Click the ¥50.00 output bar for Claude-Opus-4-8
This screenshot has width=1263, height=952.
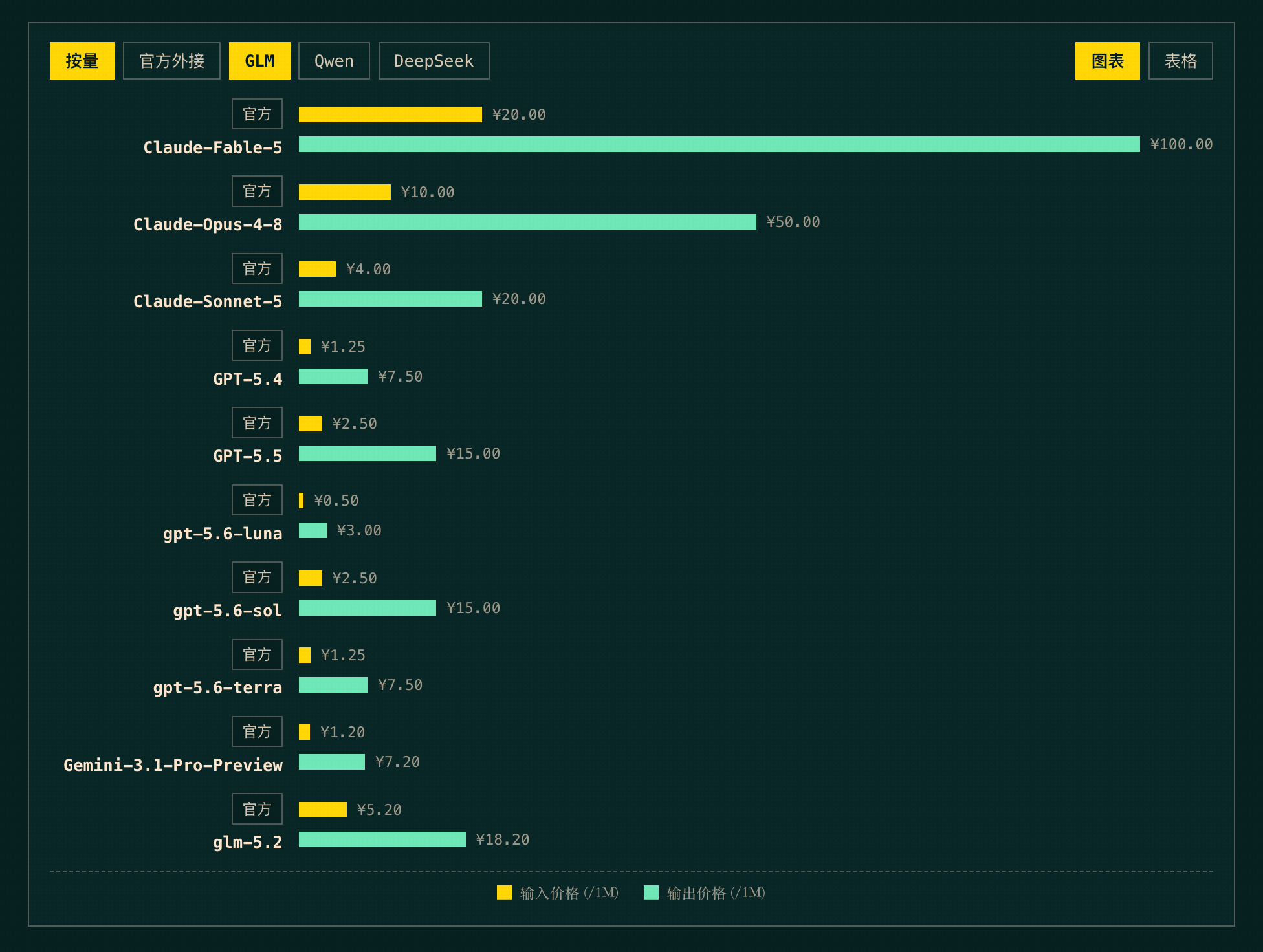click(527, 222)
